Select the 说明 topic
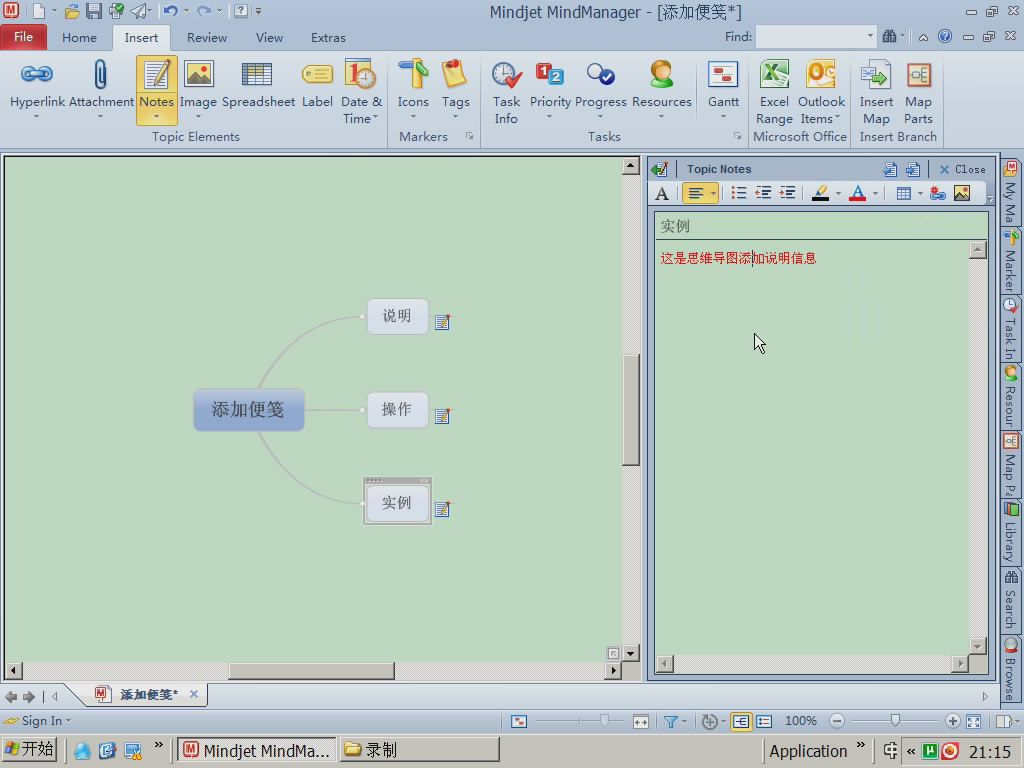Screen dimensions: 1024x768 click(x=397, y=316)
